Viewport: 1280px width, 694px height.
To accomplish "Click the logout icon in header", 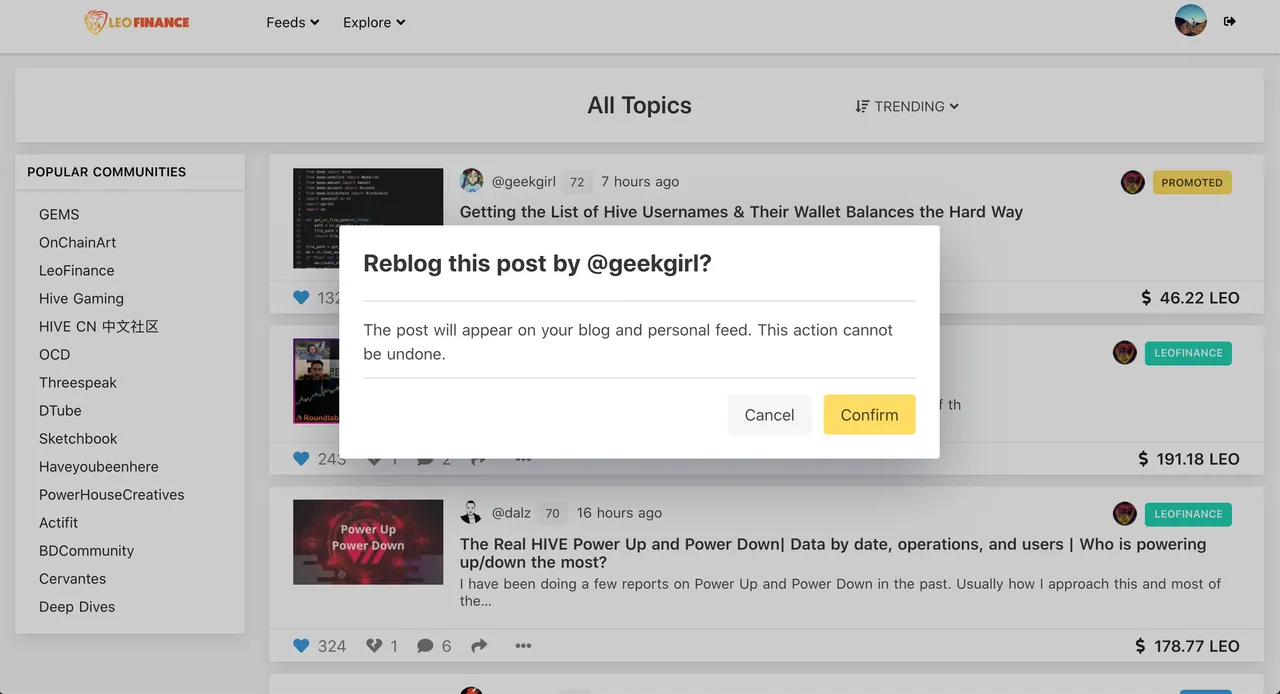I will coord(1230,21).
